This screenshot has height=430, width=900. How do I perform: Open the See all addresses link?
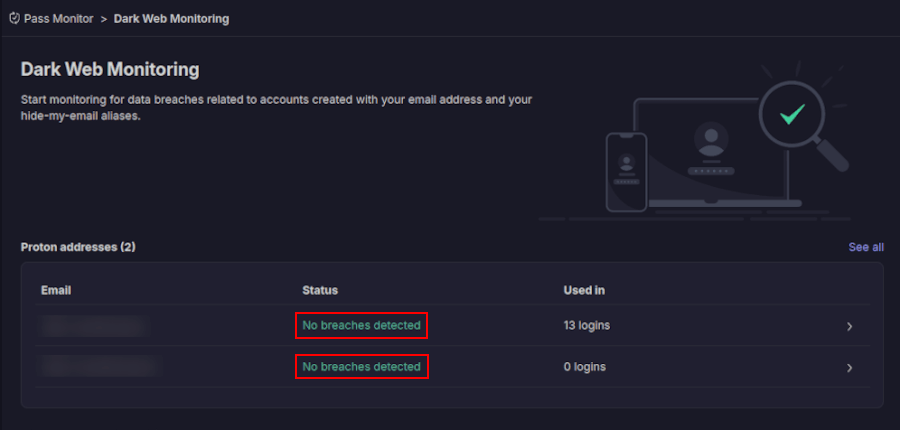point(865,247)
